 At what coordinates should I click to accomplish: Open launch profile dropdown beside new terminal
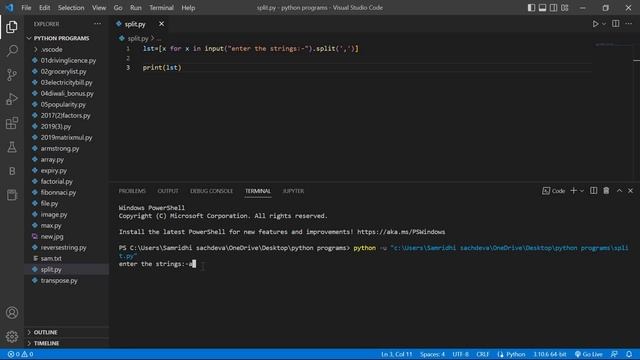tap(582, 191)
